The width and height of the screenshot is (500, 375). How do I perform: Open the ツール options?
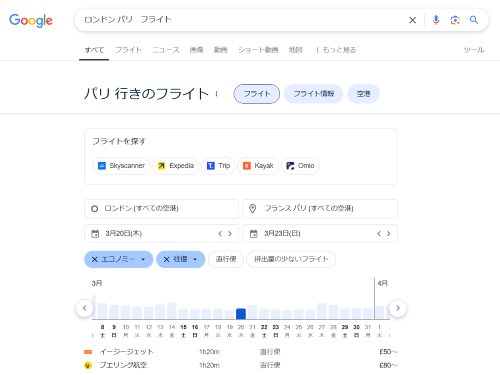click(x=474, y=50)
